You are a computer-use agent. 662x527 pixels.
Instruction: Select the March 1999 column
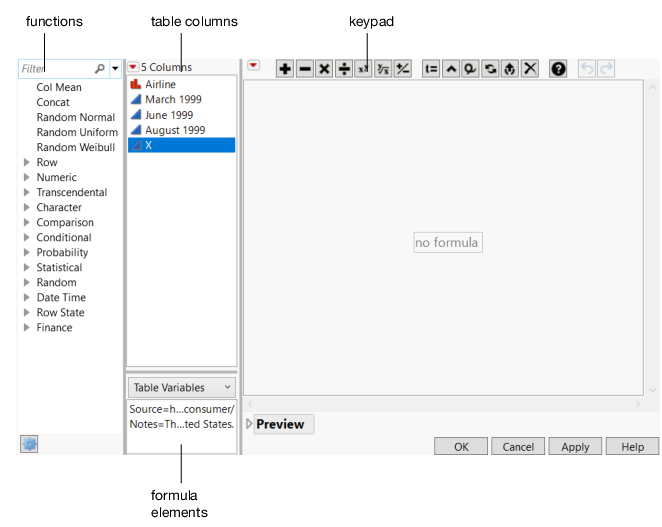pyautogui.click(x=182, y=99)
